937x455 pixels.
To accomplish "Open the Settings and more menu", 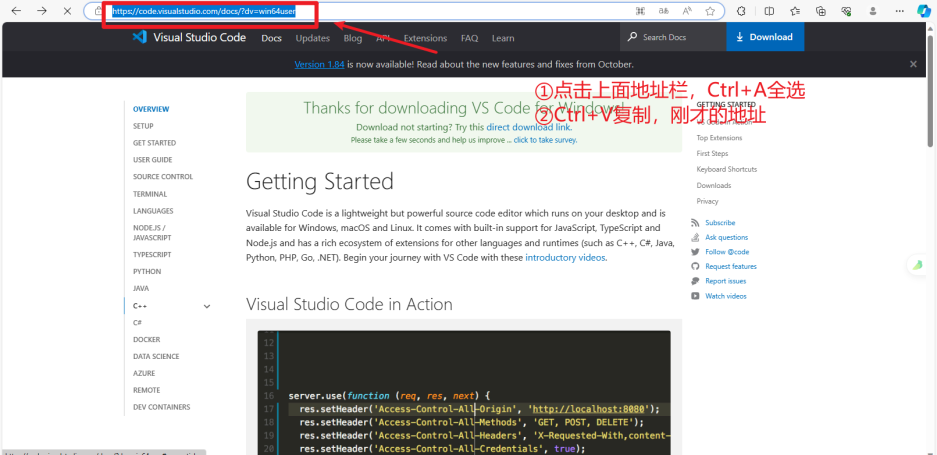I will (x=900, y=11).
